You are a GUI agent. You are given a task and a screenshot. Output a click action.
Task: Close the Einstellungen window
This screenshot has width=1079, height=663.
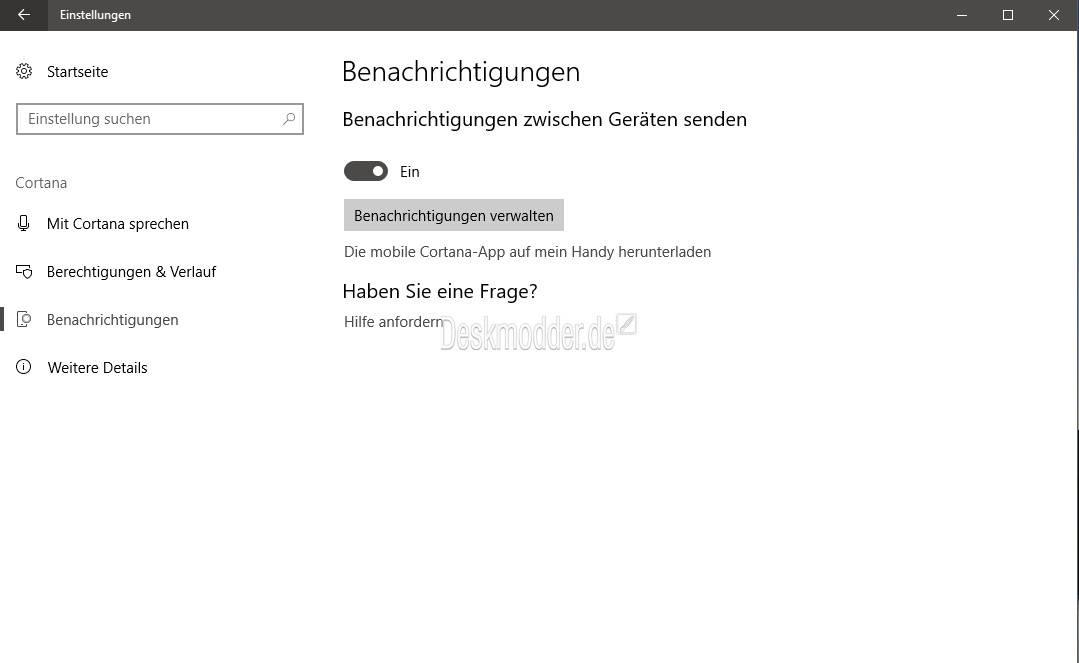coord(1053,15)
